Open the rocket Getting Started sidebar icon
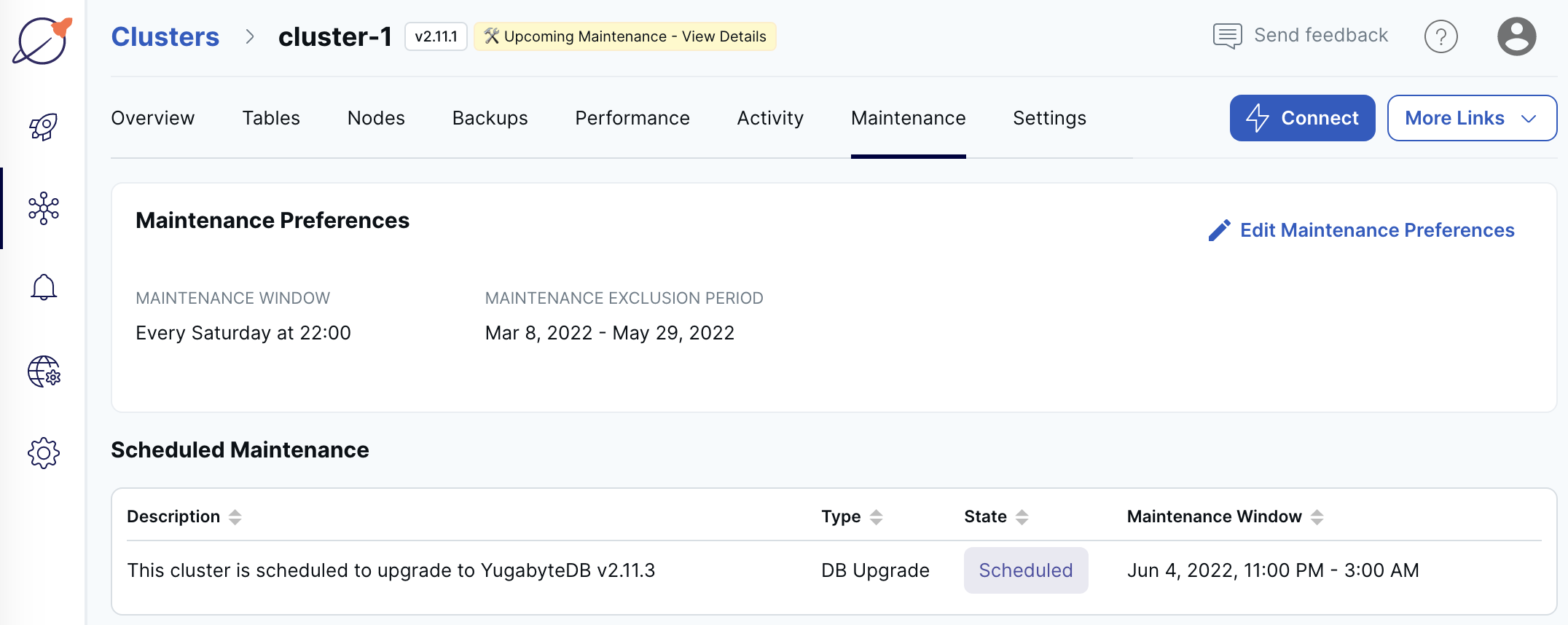Screen dimensions: 1568x625 coord(43,127)
